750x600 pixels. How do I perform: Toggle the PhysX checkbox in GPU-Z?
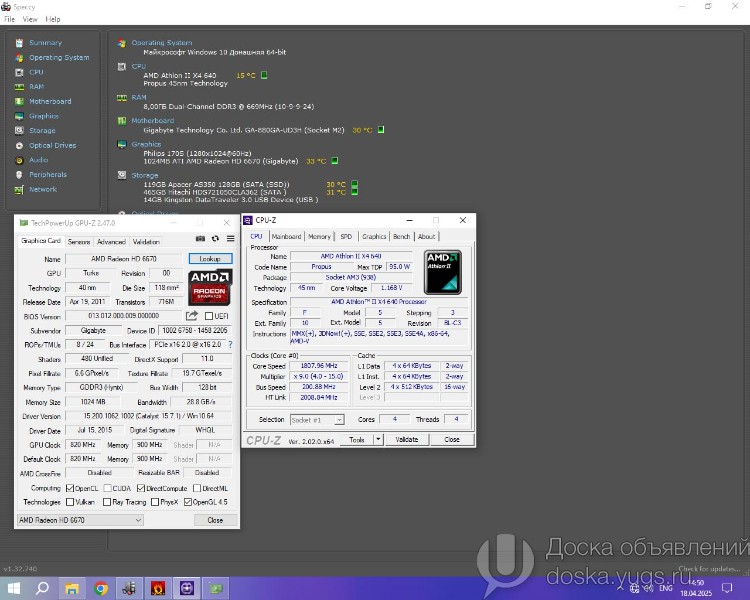point(154,502)
